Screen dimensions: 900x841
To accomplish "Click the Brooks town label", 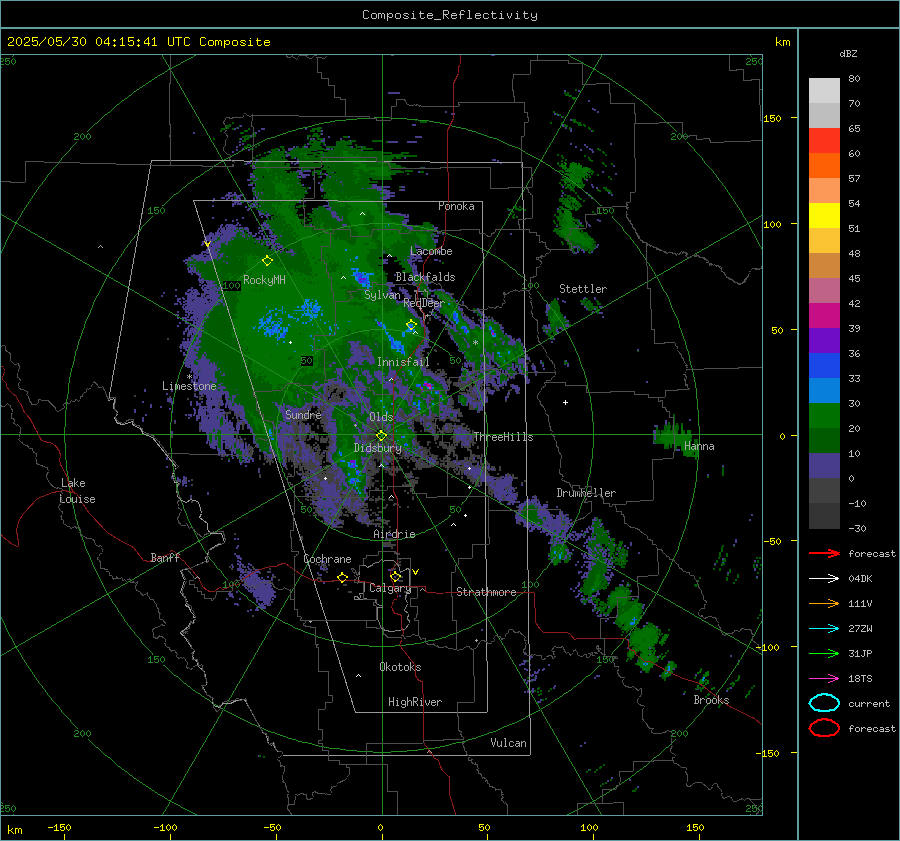I will click(711, 700).
